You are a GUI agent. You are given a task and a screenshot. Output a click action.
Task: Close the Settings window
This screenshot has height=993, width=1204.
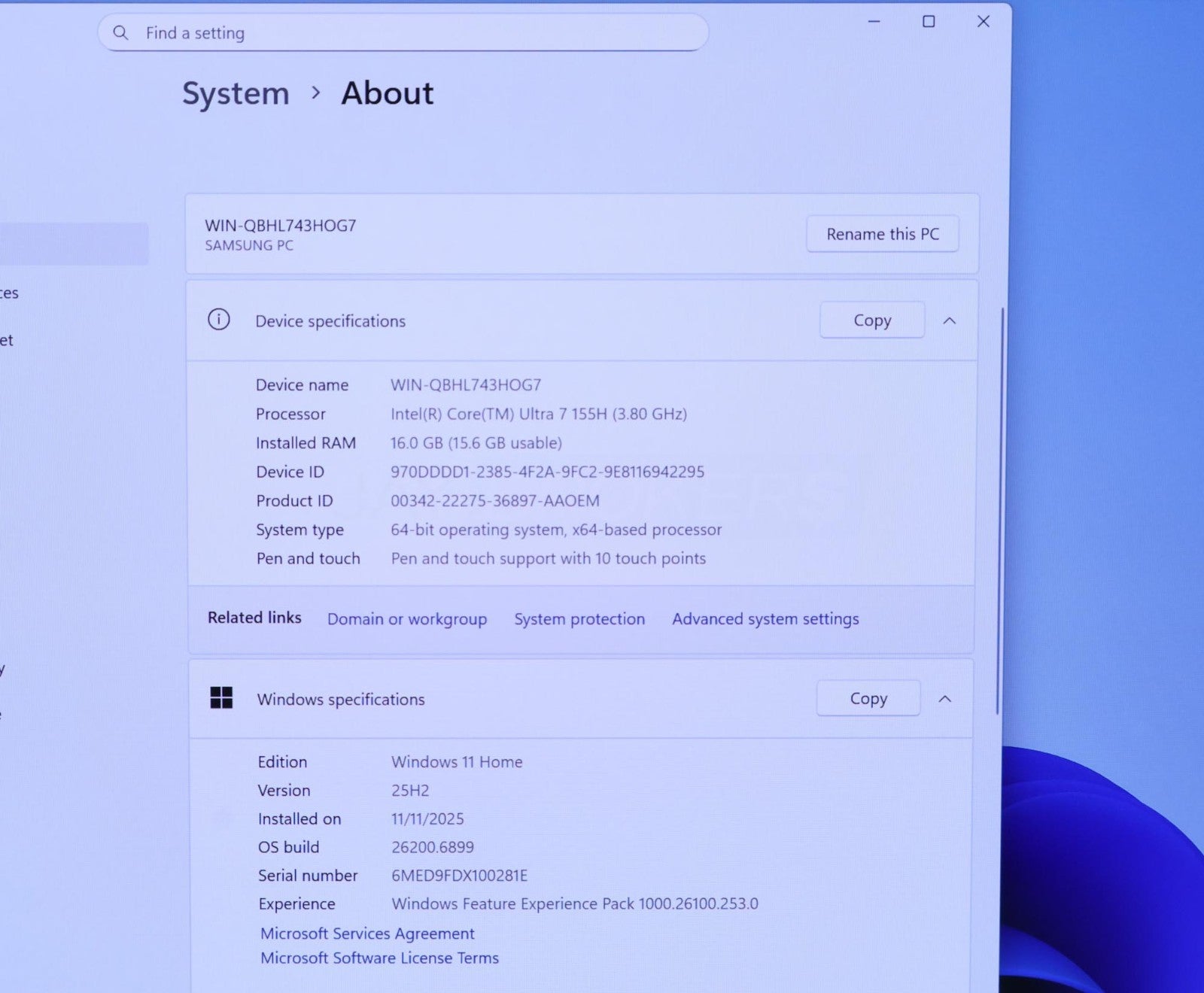983,22
